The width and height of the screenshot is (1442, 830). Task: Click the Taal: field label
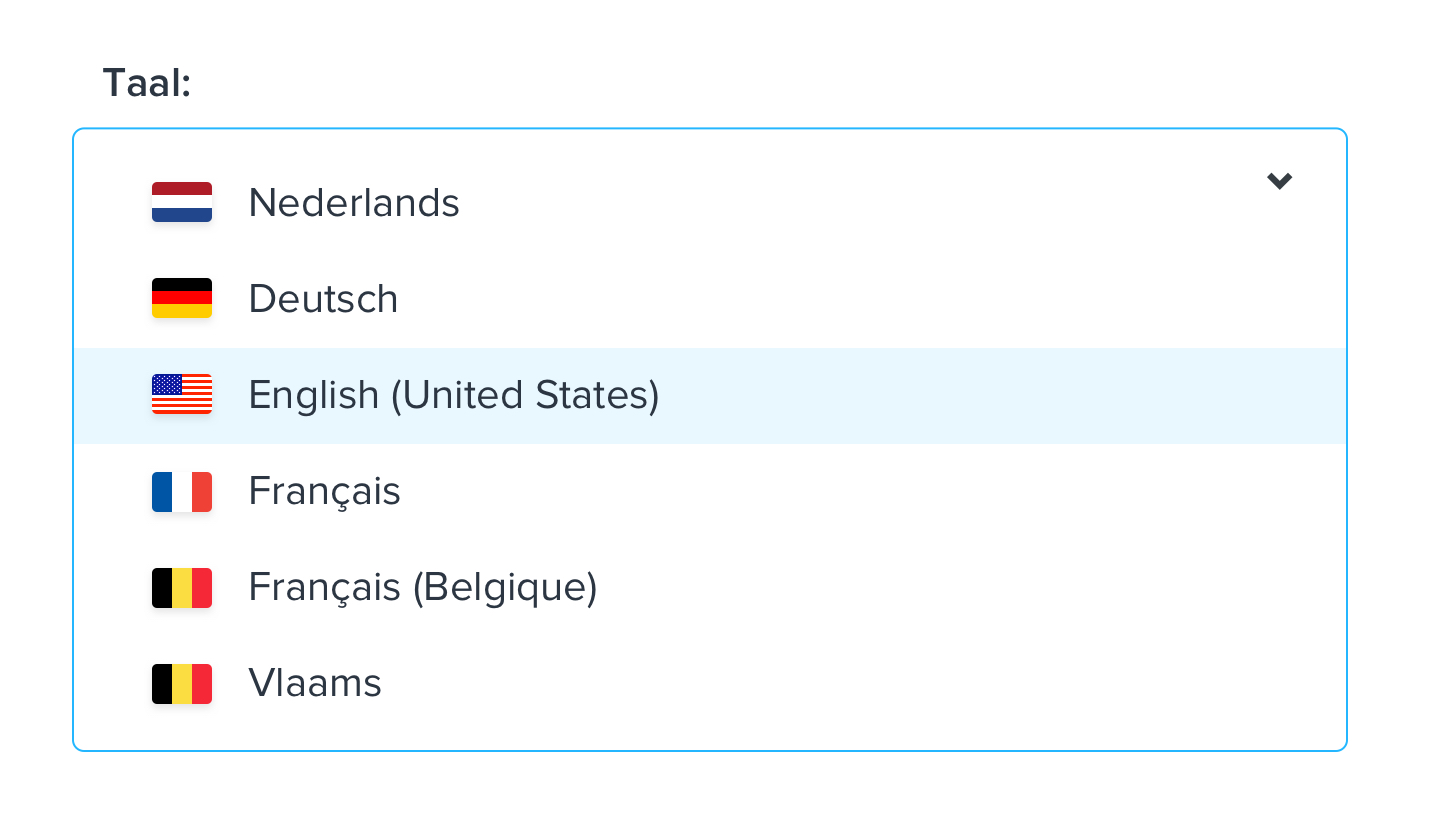coord(147,83)
